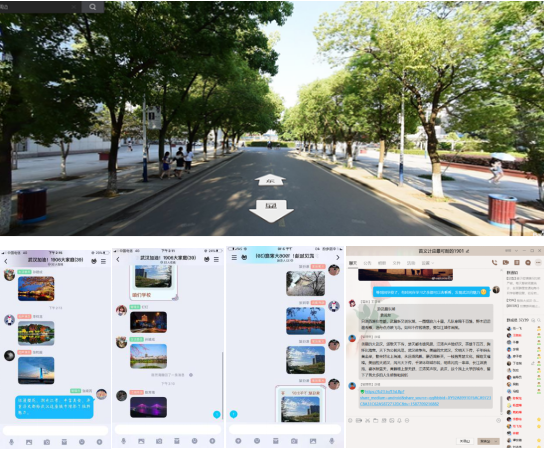This screenshot has width=544, height=452.
Task: Open the hamburger menu in the leftmost phone chat
Action: (103, 261)
